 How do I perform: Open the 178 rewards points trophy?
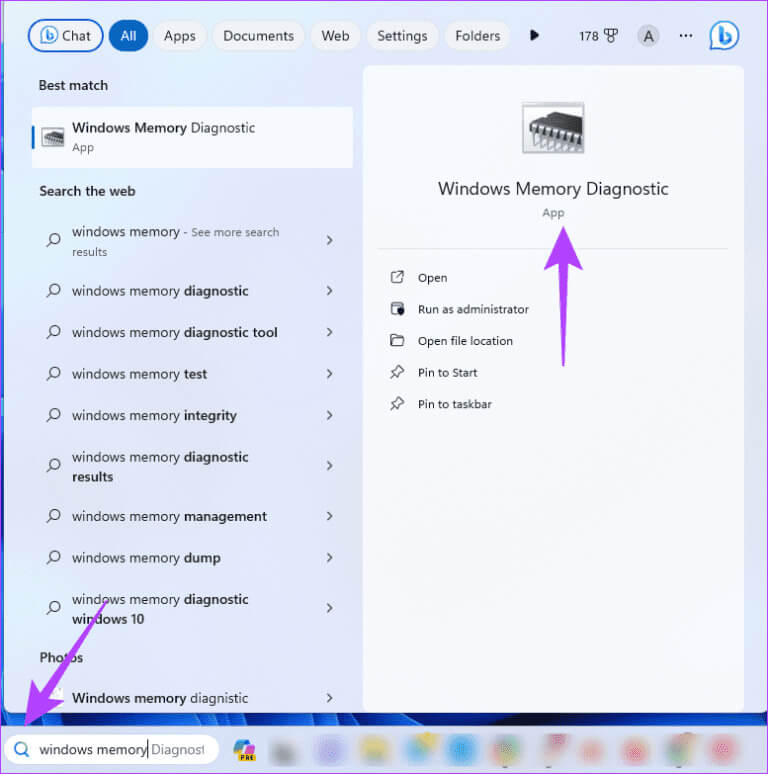point(598,36)
